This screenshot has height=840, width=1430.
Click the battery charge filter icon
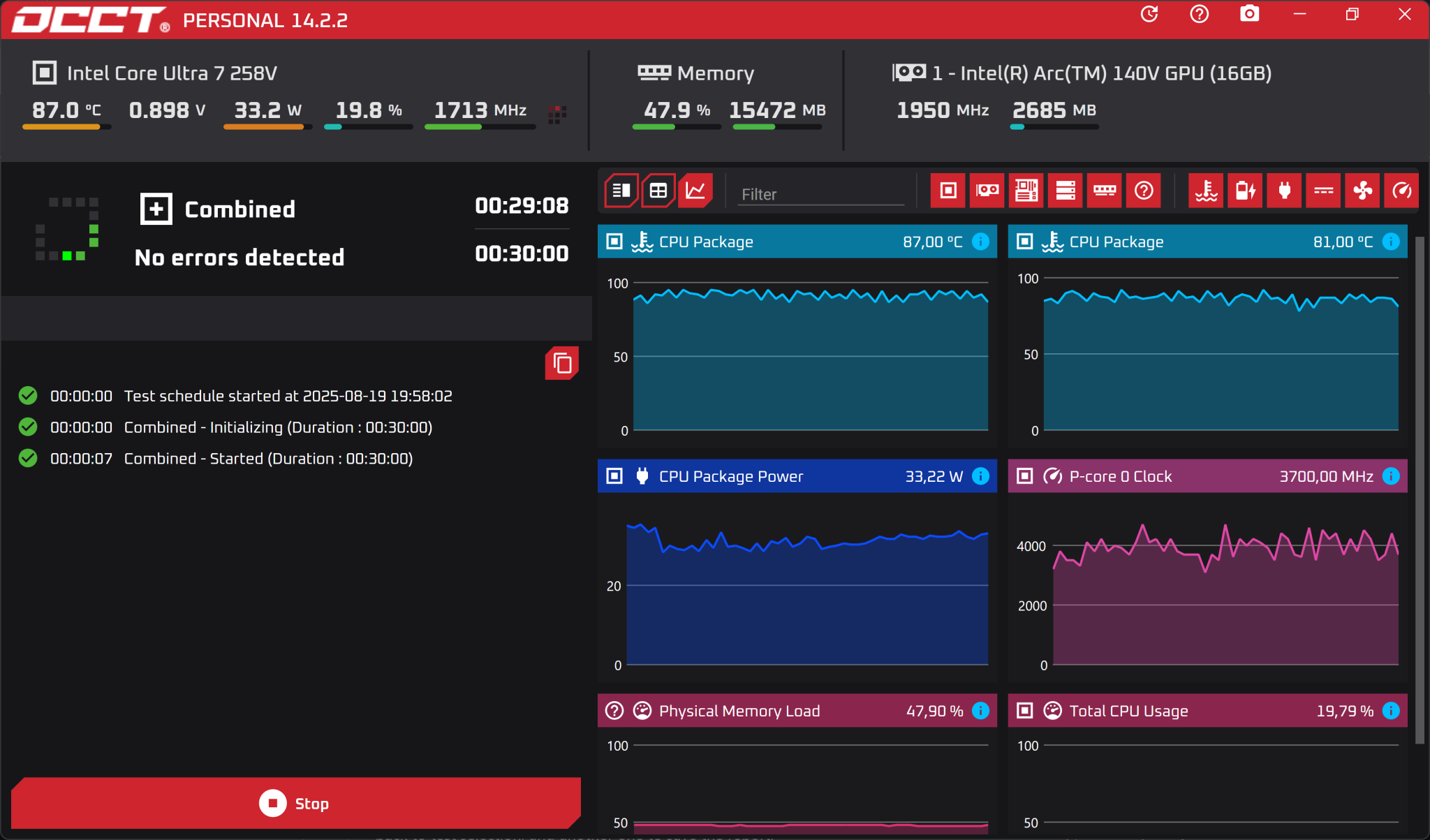coord(1245,191)
